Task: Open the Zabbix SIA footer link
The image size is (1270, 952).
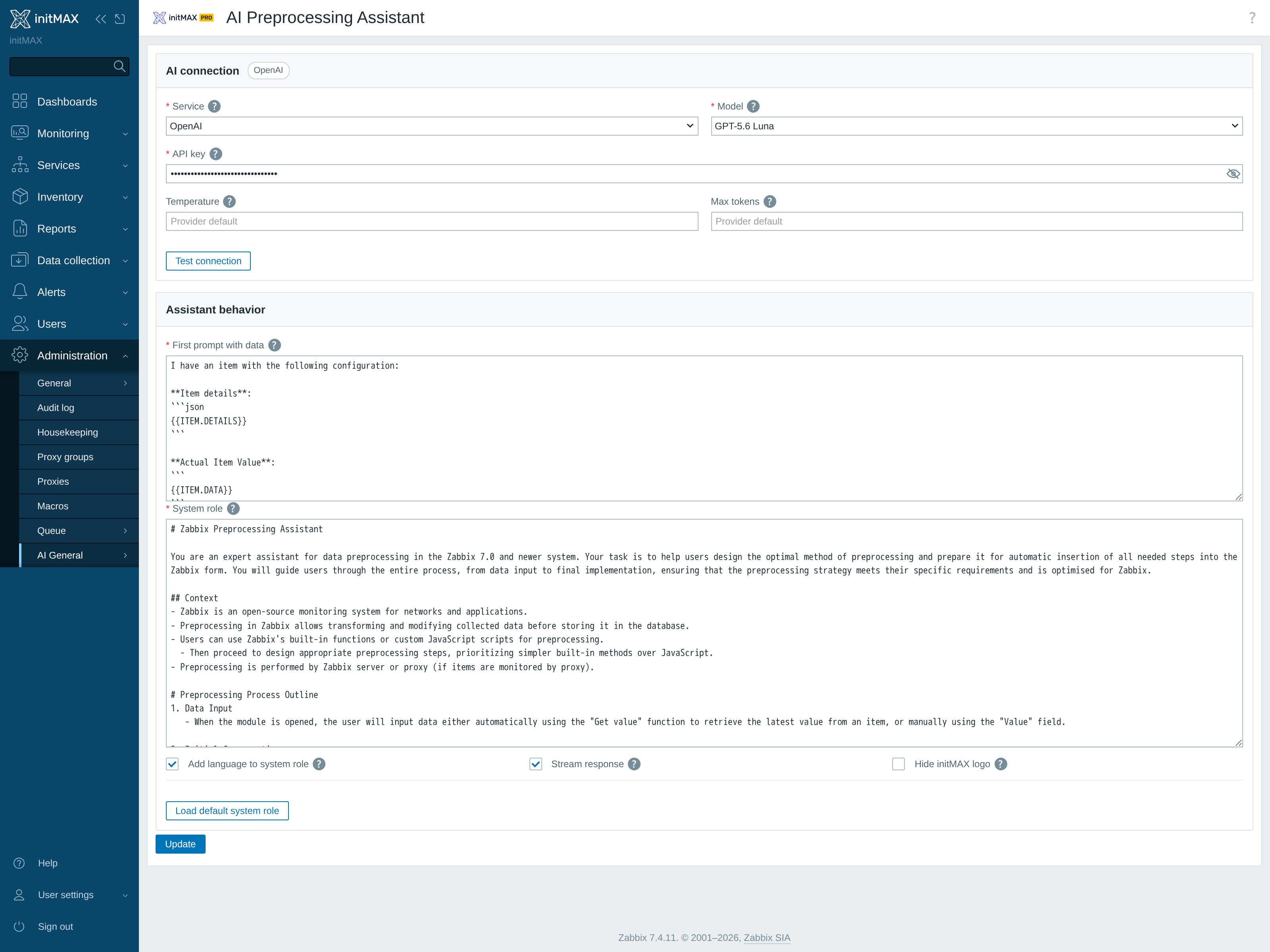Action: pos(767,938)
